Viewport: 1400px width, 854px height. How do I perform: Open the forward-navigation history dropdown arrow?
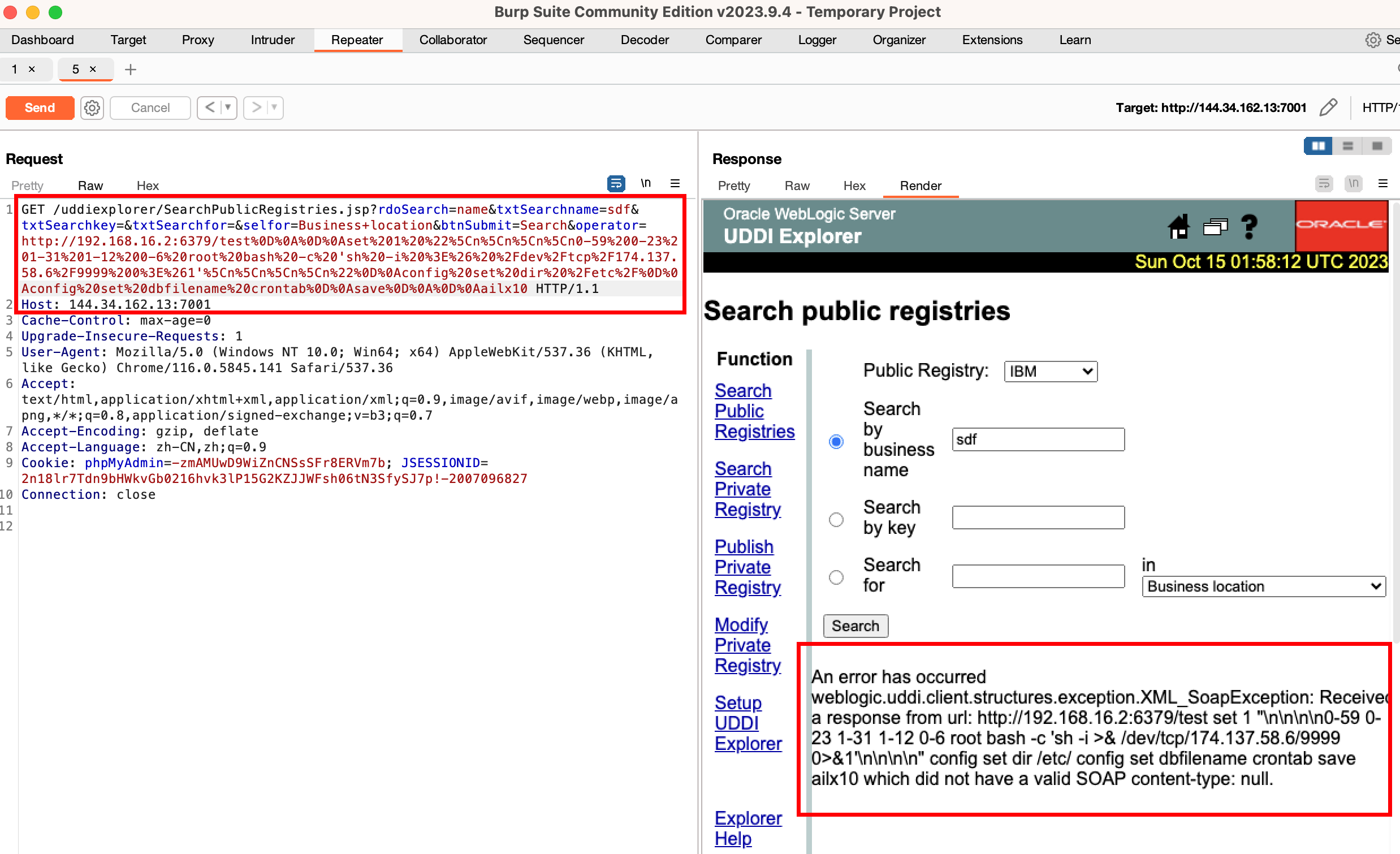(273, 107)
